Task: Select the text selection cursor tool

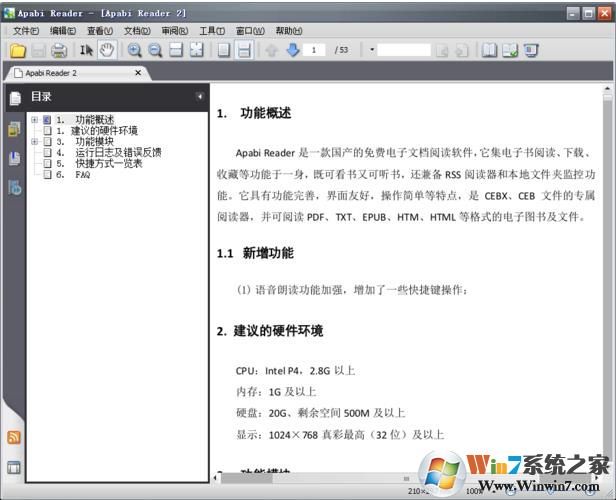Action: (x=86, y=50)
